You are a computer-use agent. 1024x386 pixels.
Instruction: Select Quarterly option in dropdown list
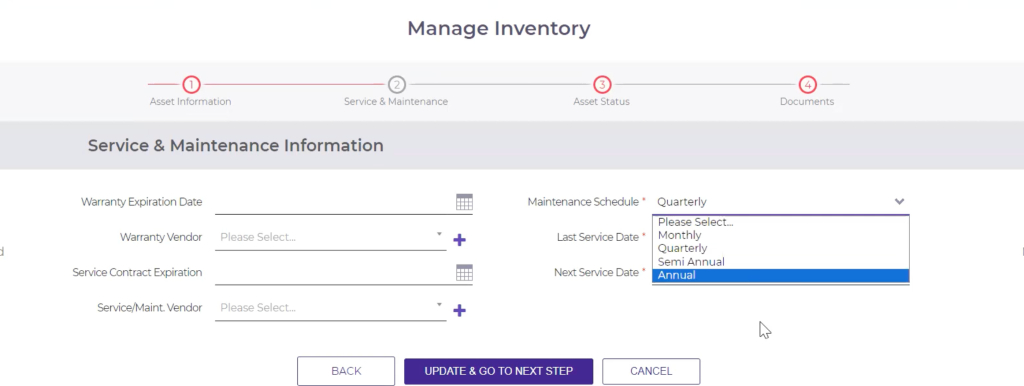click(x=780, y=249)
